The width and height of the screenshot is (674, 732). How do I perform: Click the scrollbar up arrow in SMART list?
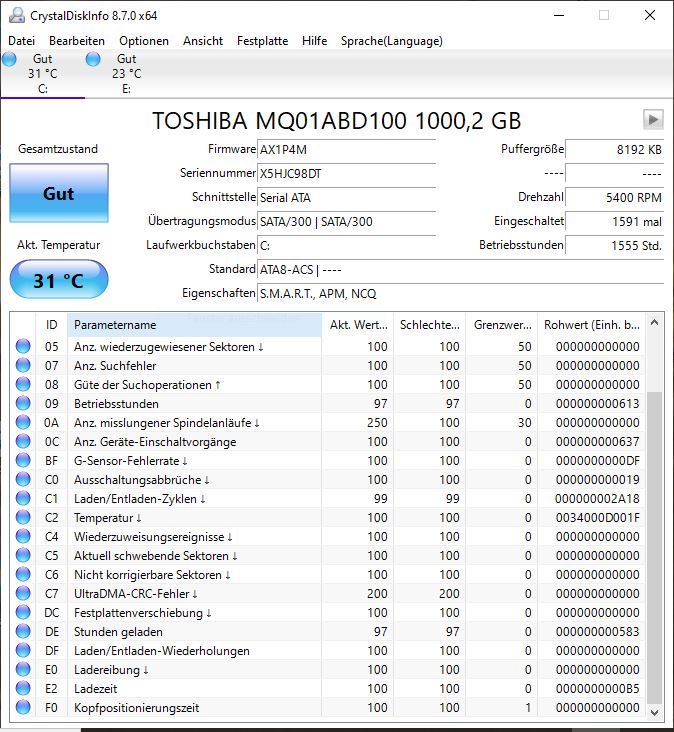[654, 322]
